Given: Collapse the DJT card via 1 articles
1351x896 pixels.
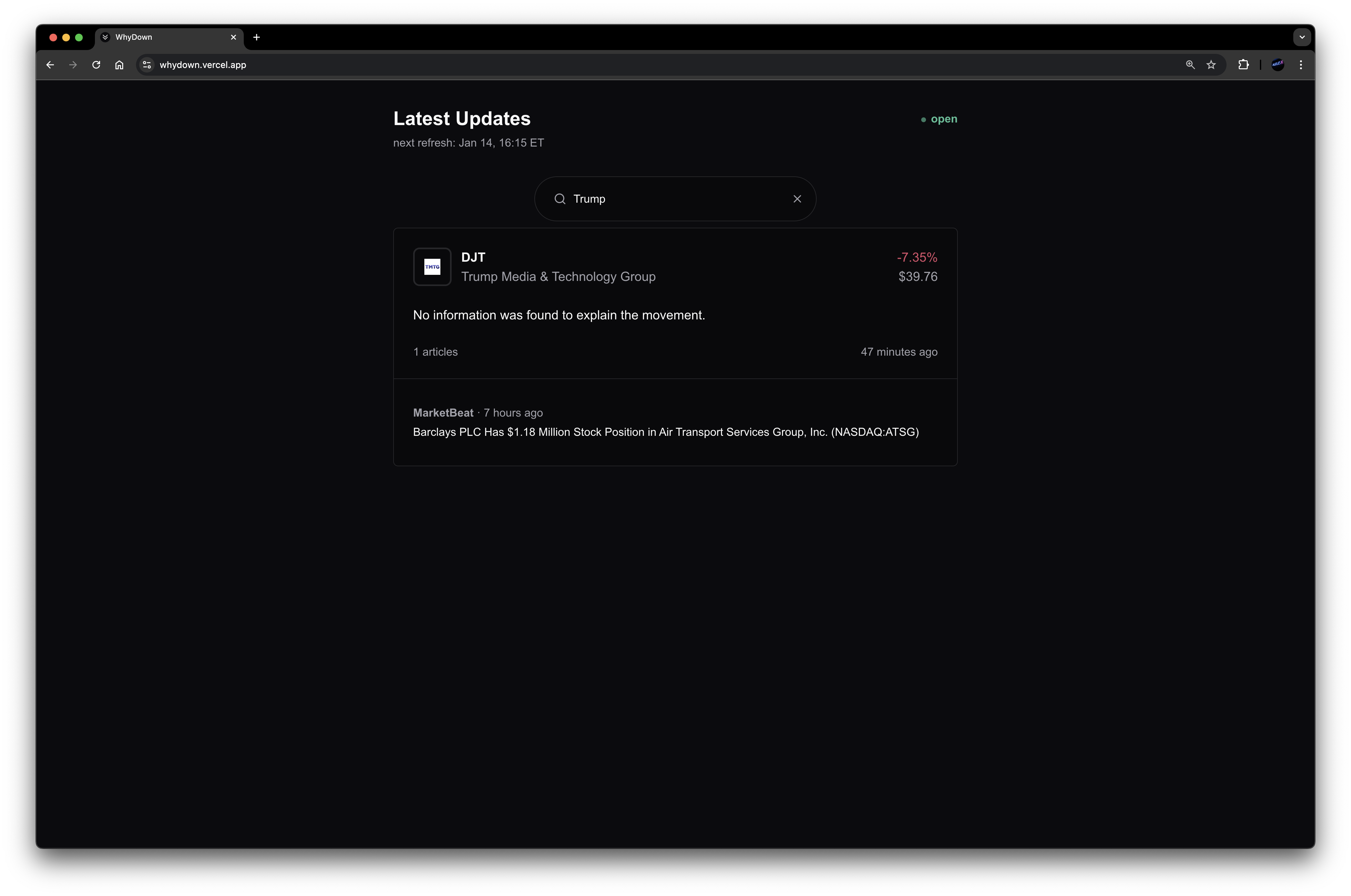Looking at the screenshot, I should [x=436, y=352].
